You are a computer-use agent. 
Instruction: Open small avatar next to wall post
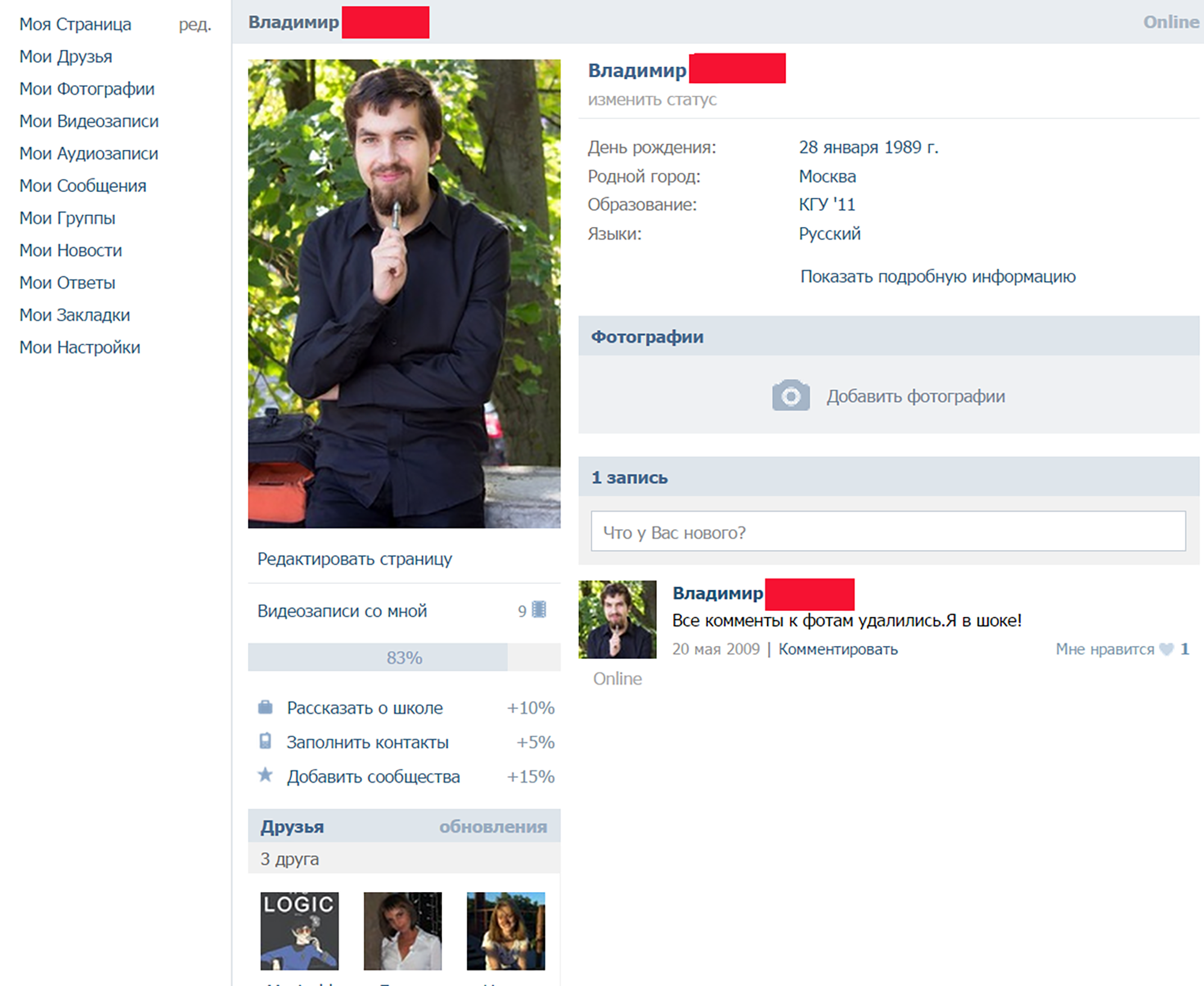(617, 619)
